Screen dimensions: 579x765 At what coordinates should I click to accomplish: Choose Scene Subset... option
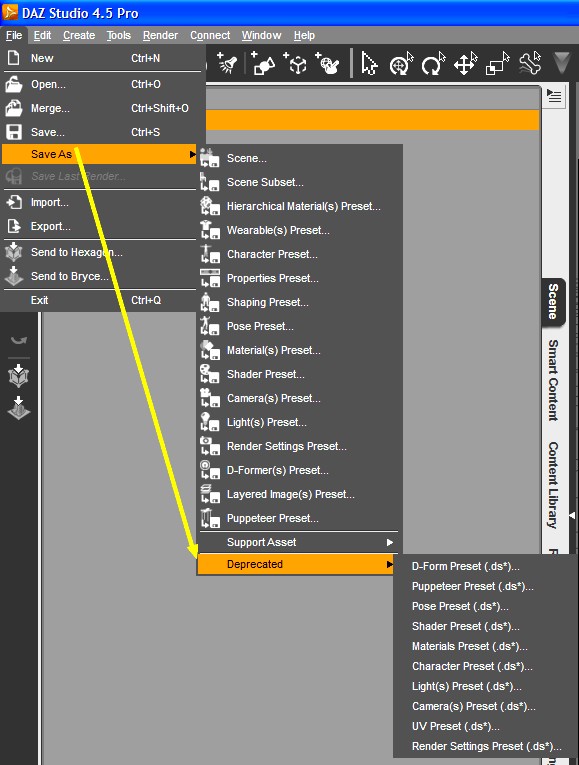click(x=298, y=182)
